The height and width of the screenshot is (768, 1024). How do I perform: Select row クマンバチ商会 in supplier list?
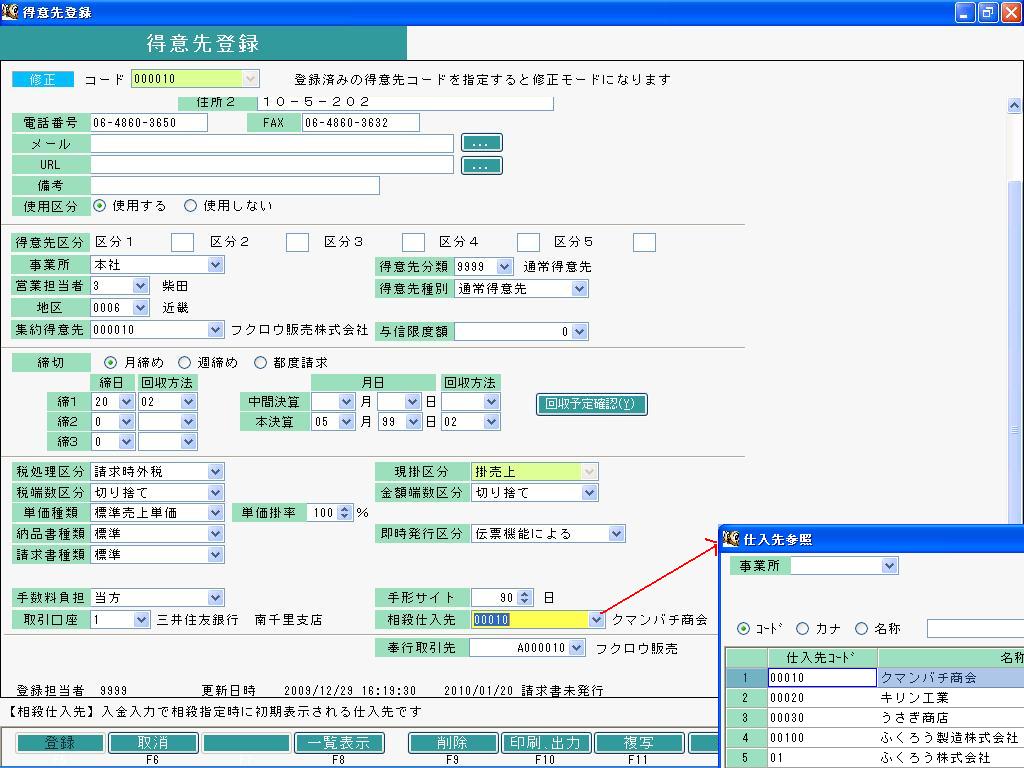click(x=874, y=677)
